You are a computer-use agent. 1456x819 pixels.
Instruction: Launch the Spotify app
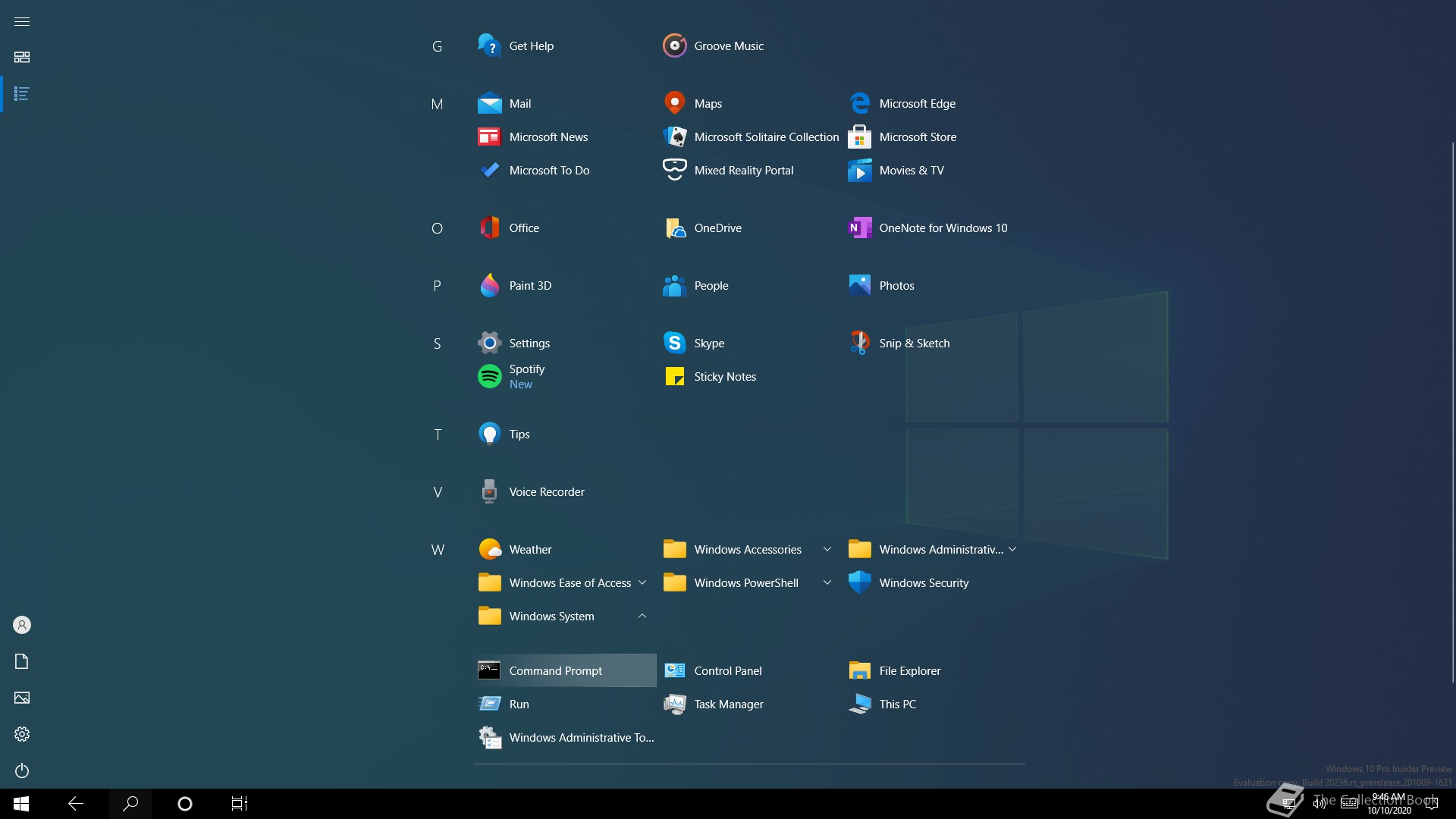564,377
